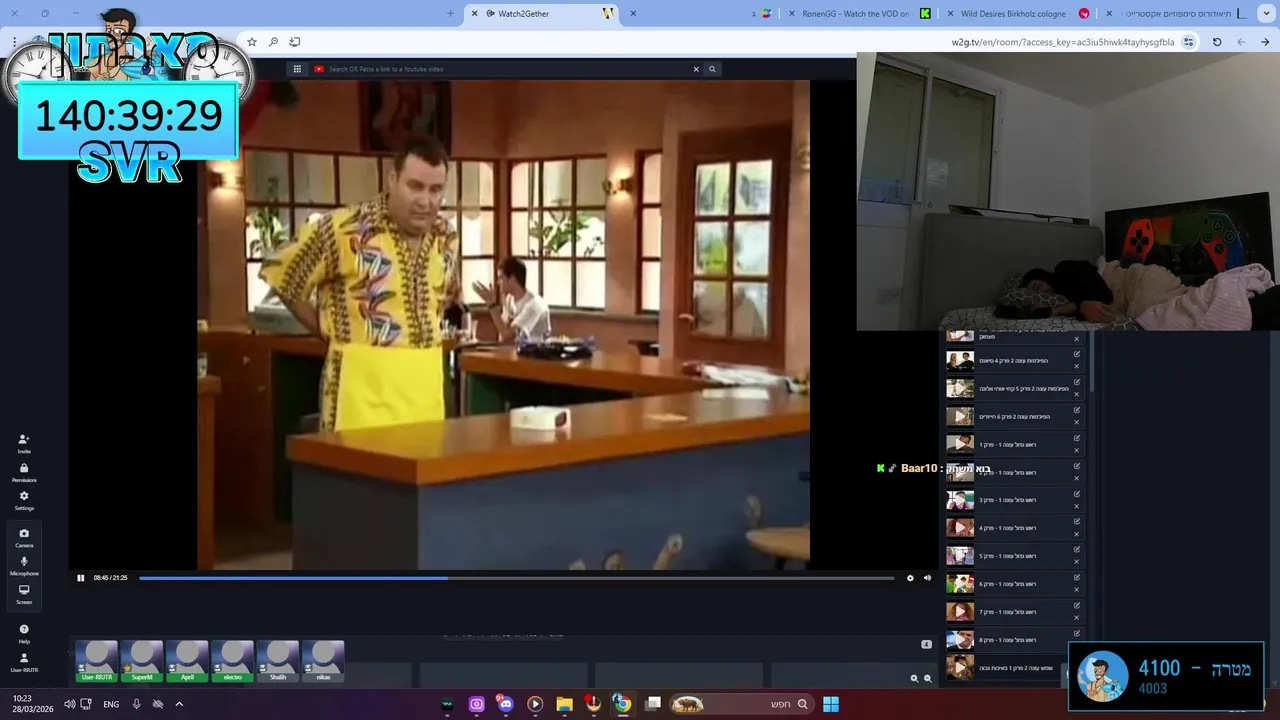The height and width of the screenshot is (720, 1280).
Task: Start Screen sharing from the sidebar
Action: [24, 594]
